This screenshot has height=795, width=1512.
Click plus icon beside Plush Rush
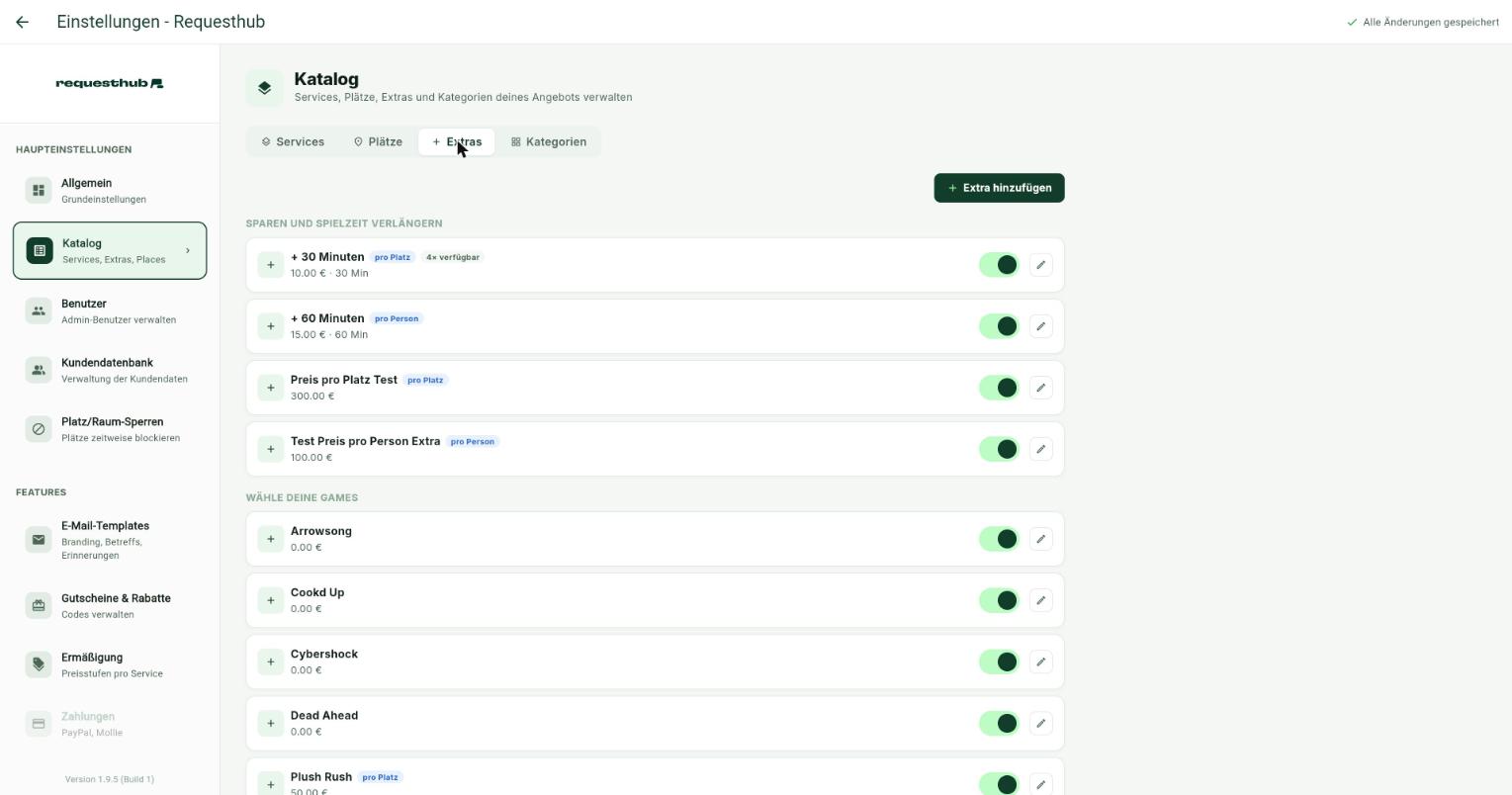[270, 784]
